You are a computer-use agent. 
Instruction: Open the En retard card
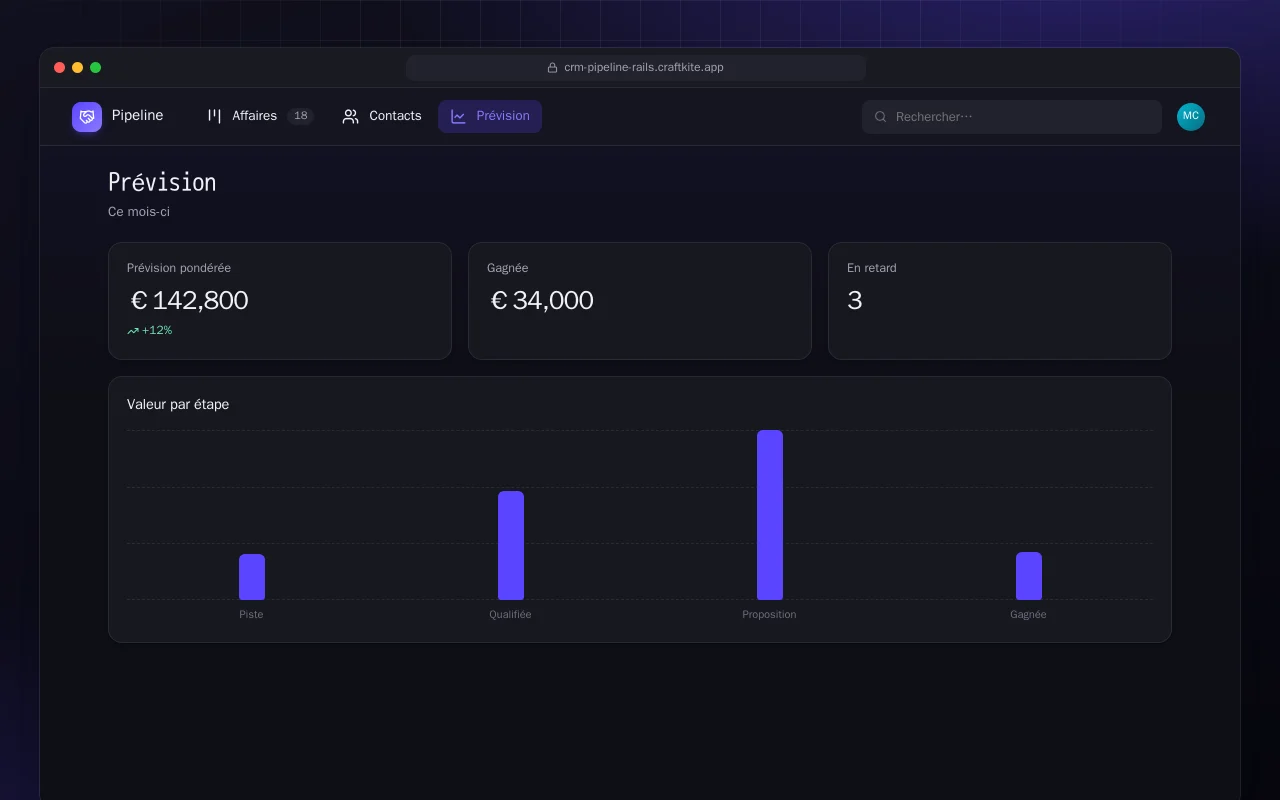[x=1000, y=301]
